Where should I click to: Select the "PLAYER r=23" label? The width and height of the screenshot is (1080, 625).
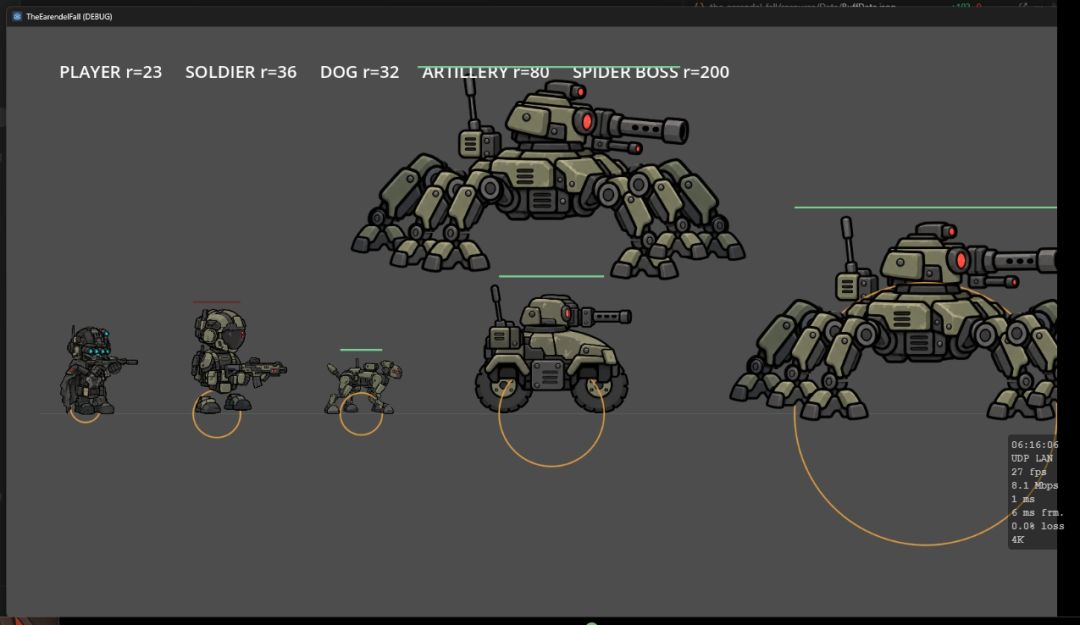[111, 72]
